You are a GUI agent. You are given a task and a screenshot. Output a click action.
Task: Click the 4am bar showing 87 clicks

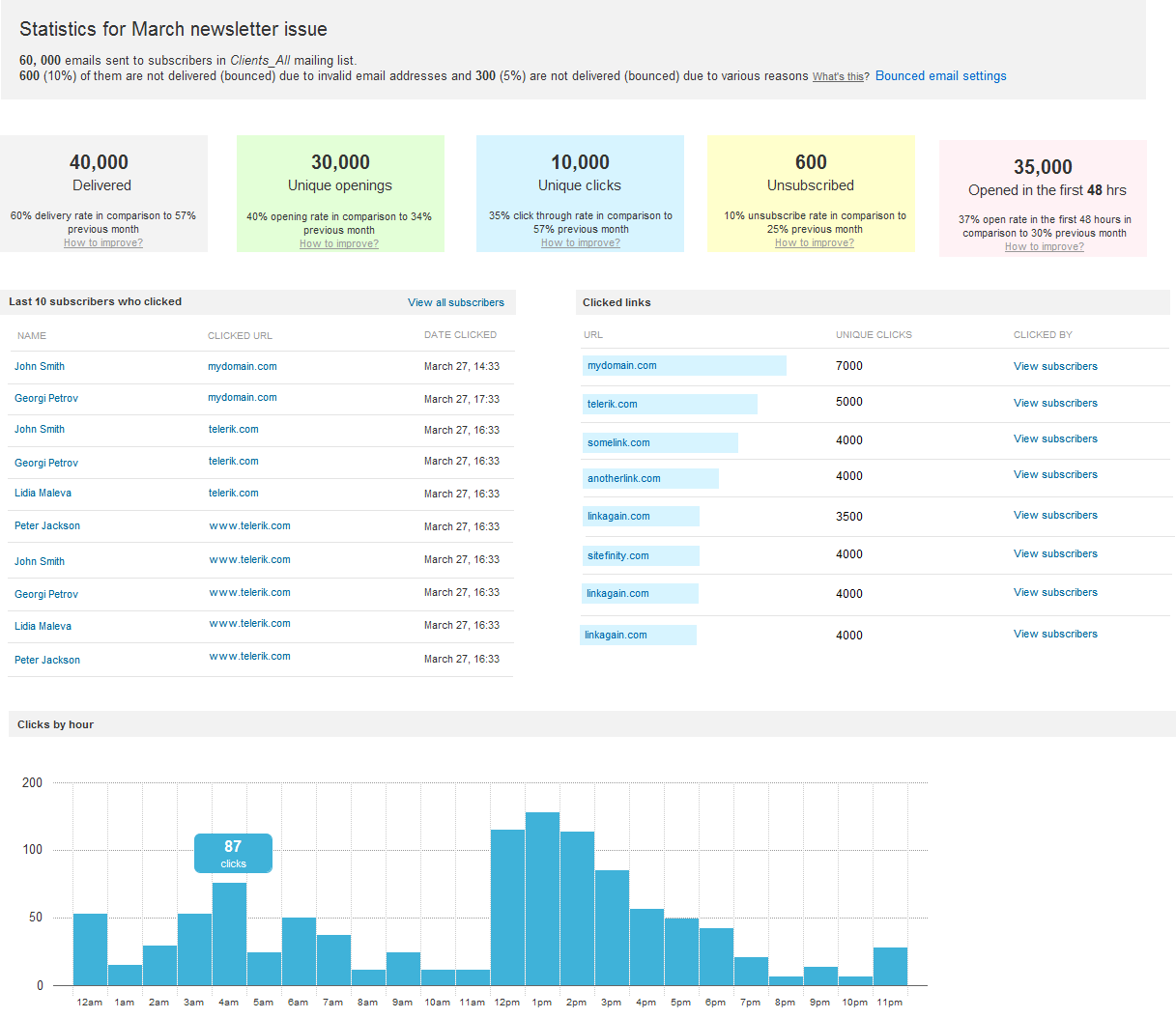[x=229, y=933]
